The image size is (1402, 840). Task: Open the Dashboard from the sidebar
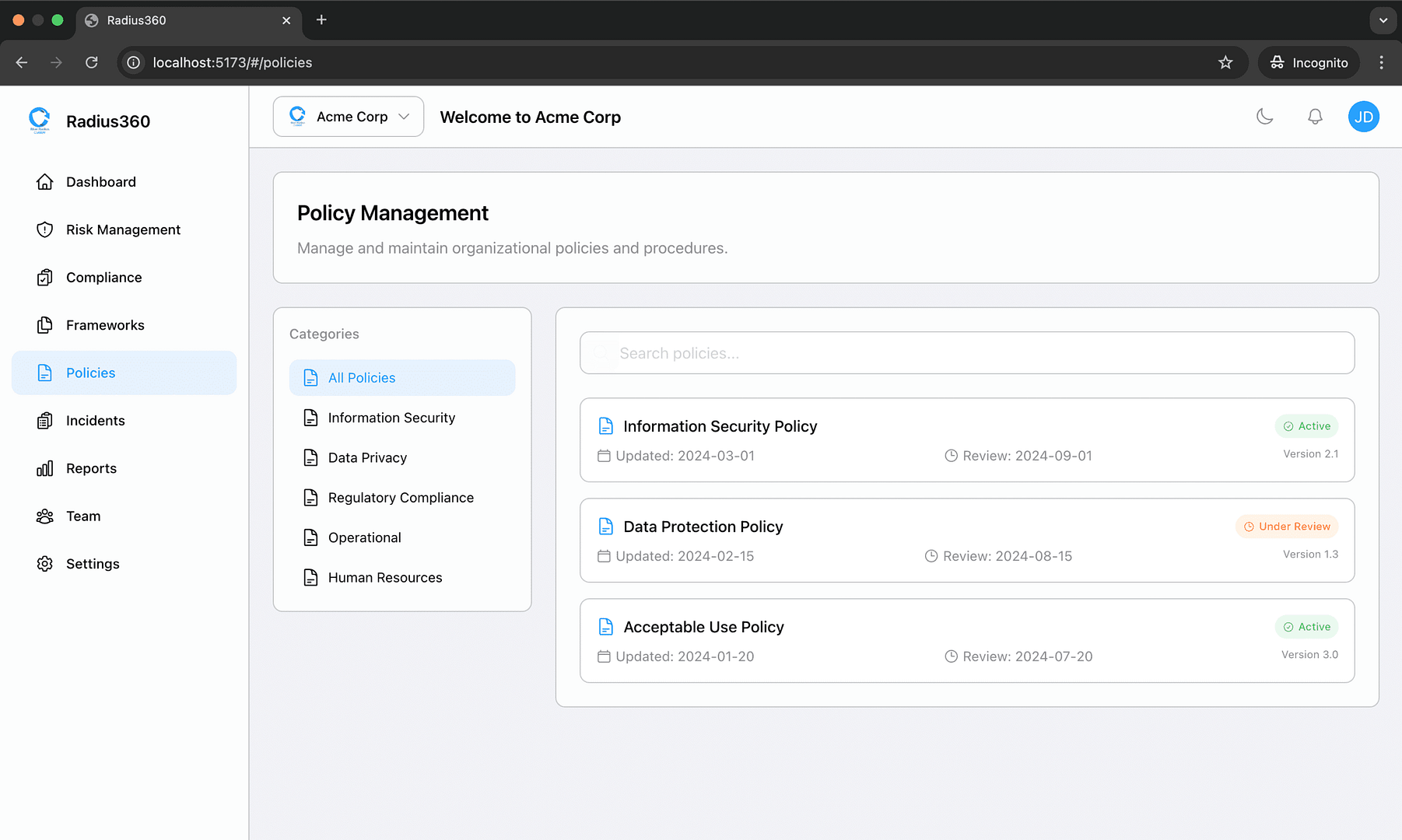(x=100, y=182)
